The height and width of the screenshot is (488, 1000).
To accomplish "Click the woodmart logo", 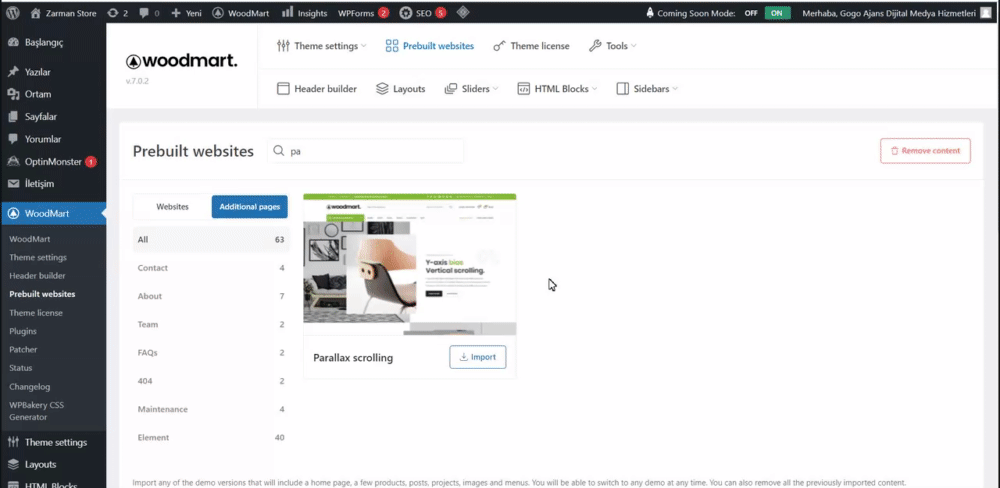I will pos(182,61).
